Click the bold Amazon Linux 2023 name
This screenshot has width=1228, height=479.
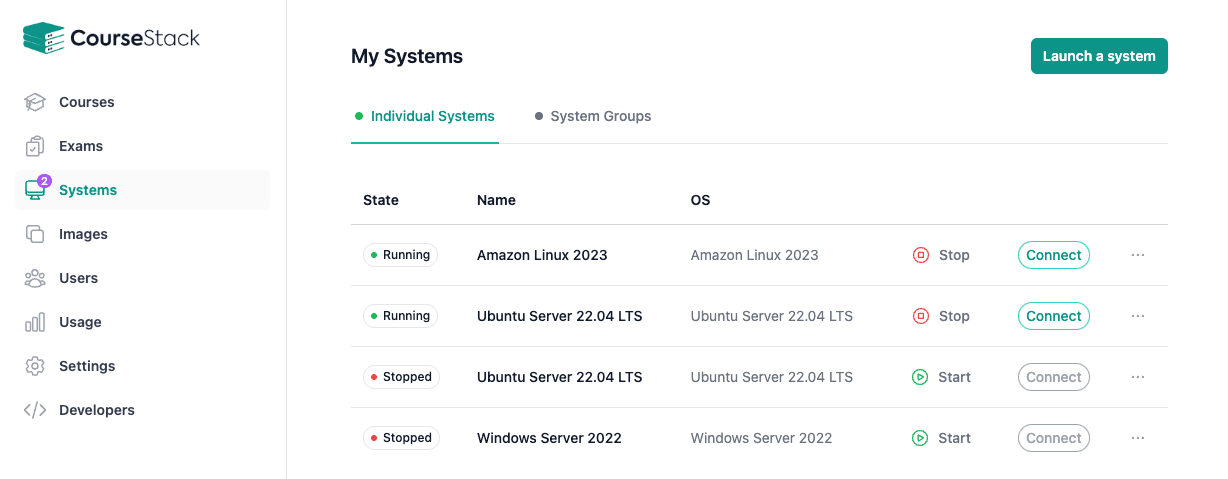point(542,255)
